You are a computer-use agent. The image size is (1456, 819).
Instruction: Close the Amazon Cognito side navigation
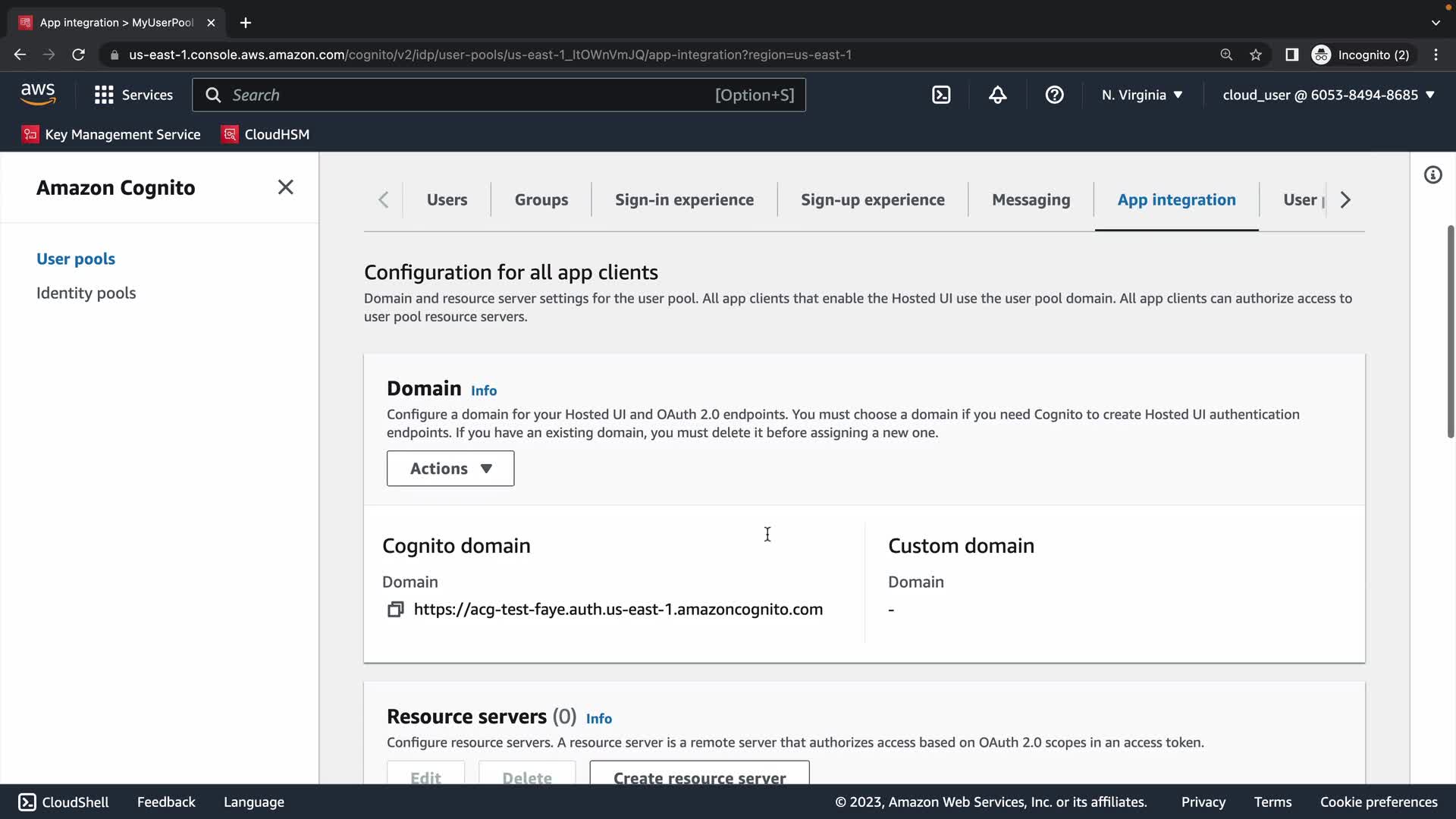coord(285,187)
